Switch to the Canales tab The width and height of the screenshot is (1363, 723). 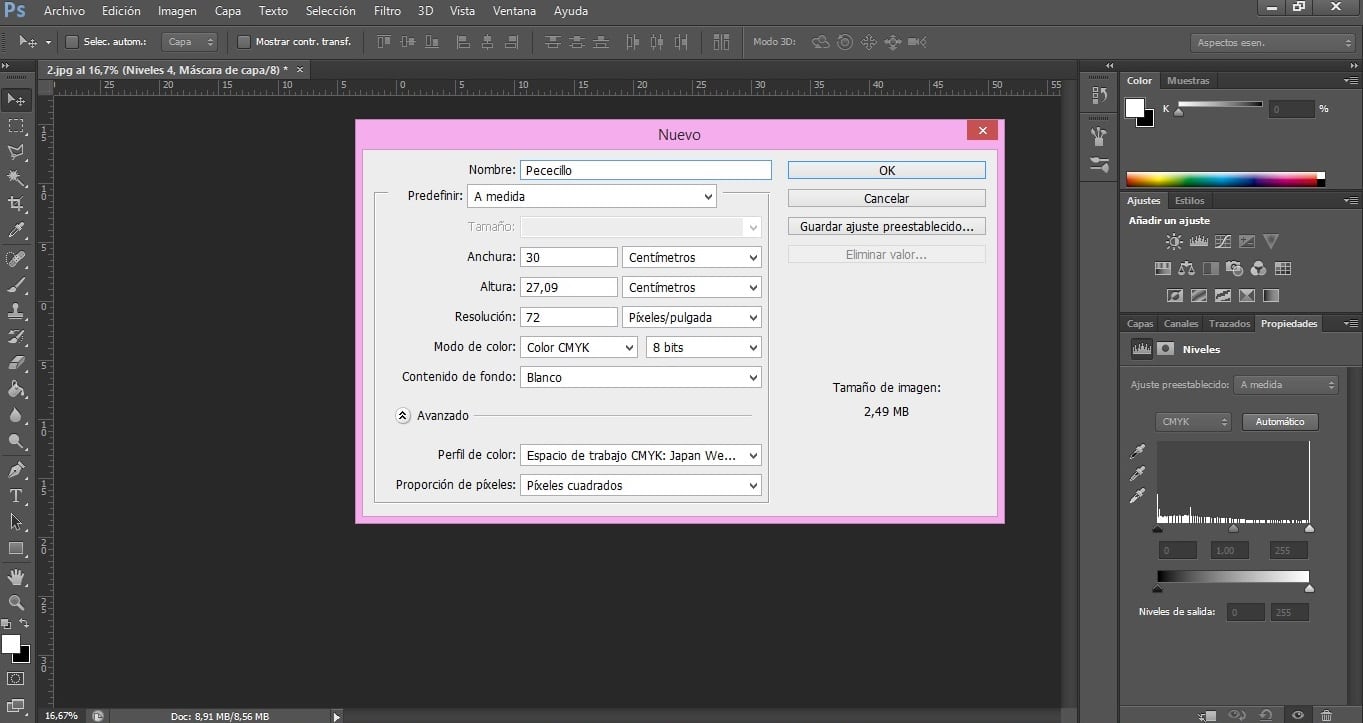(1181, 323)
